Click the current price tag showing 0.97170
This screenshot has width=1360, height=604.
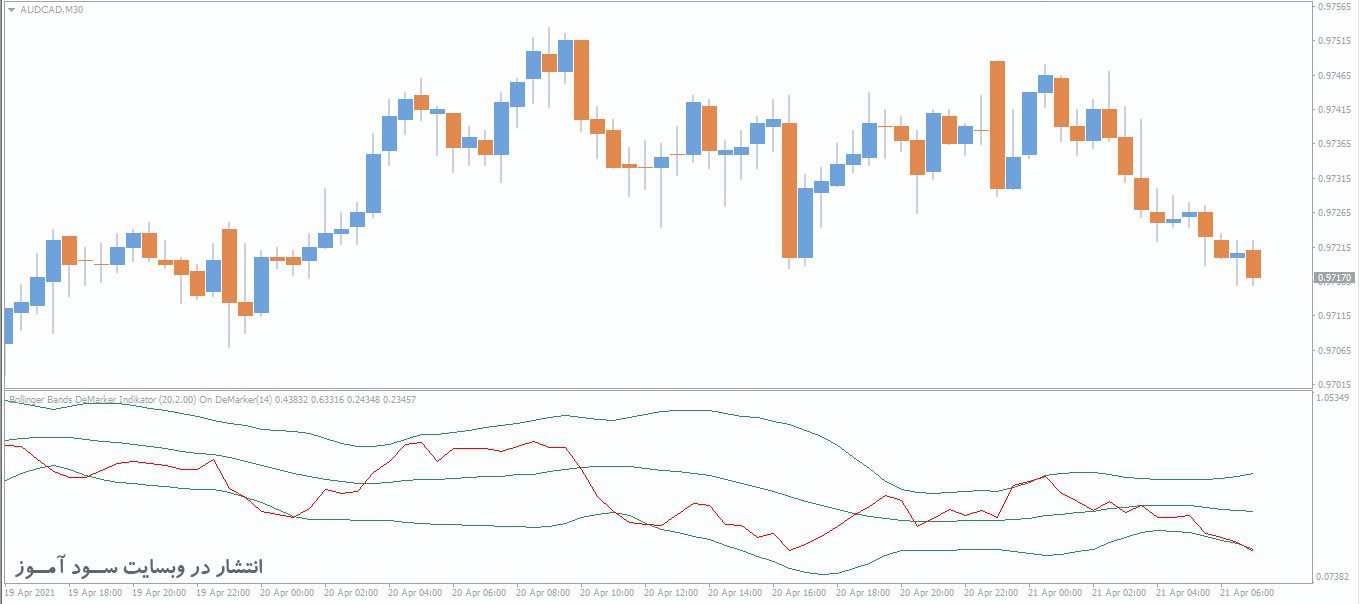(x=1336, y=278)
